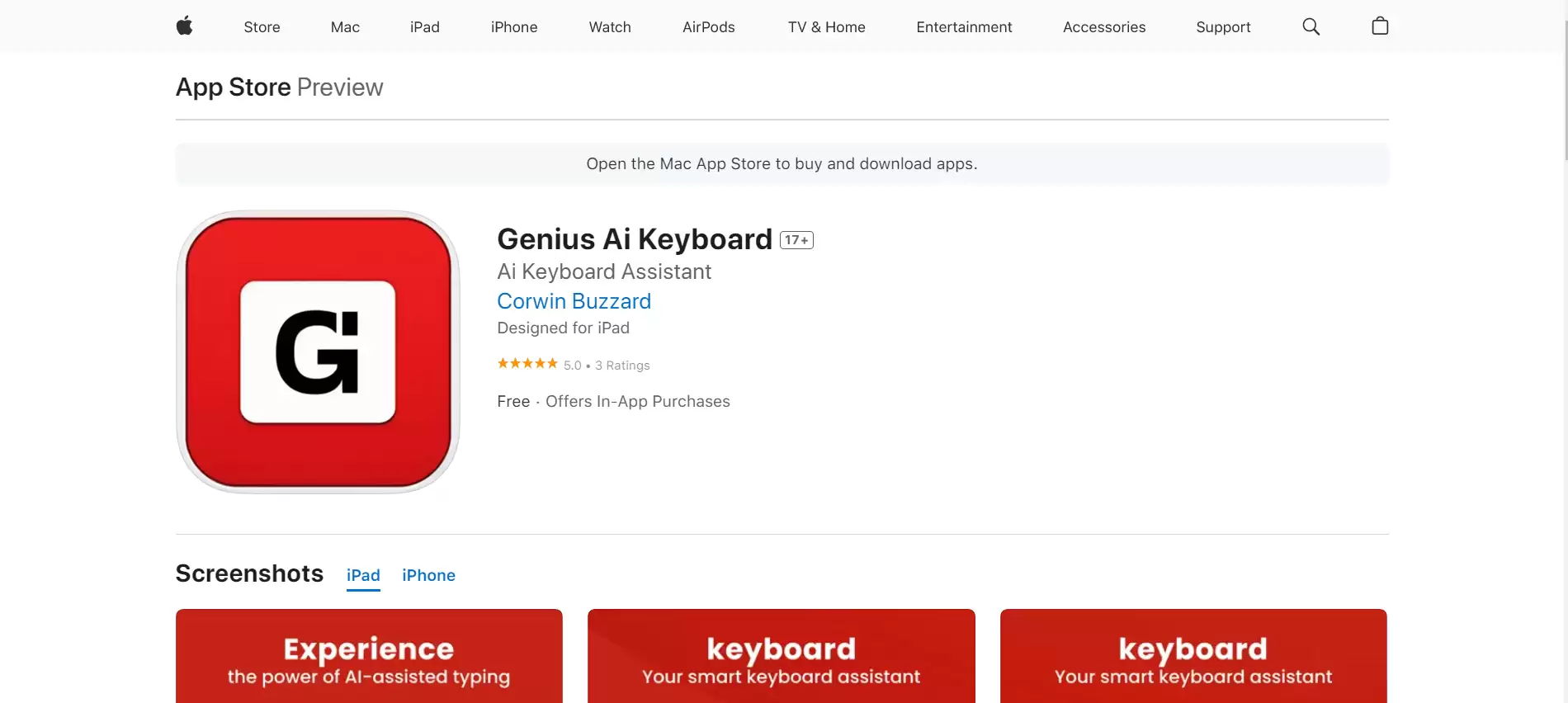Click the middle keyboard screenshot
The height and width of the screenshot is (703, 1568).
tap(781, 656)
